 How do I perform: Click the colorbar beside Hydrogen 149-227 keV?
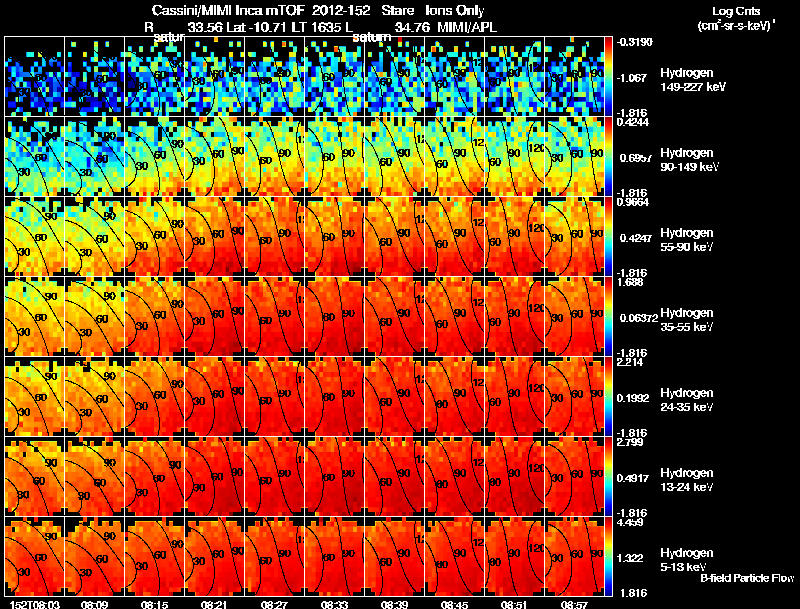point(608,76)
